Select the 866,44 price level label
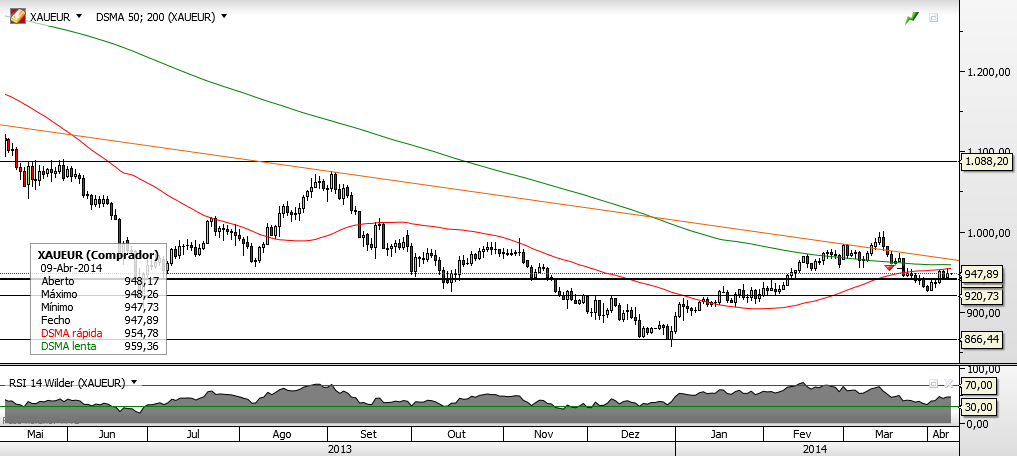Viewport: 1017px width, 456px height. (x=983, y=339)
